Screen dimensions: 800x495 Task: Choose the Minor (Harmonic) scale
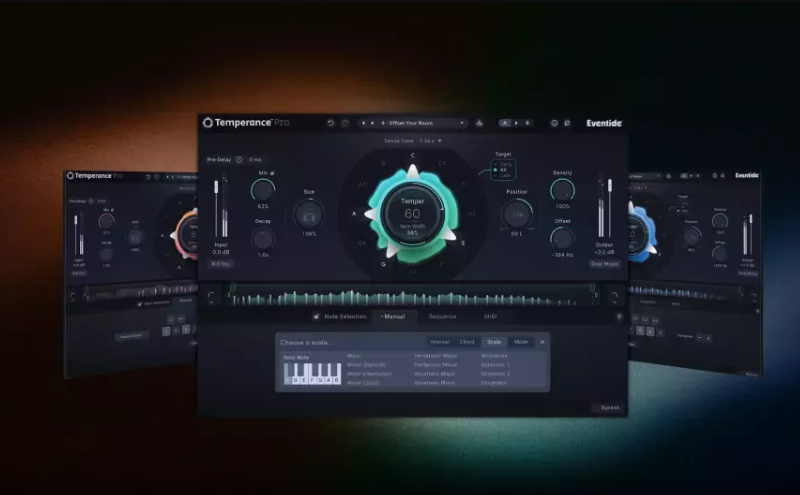[369, 374]
